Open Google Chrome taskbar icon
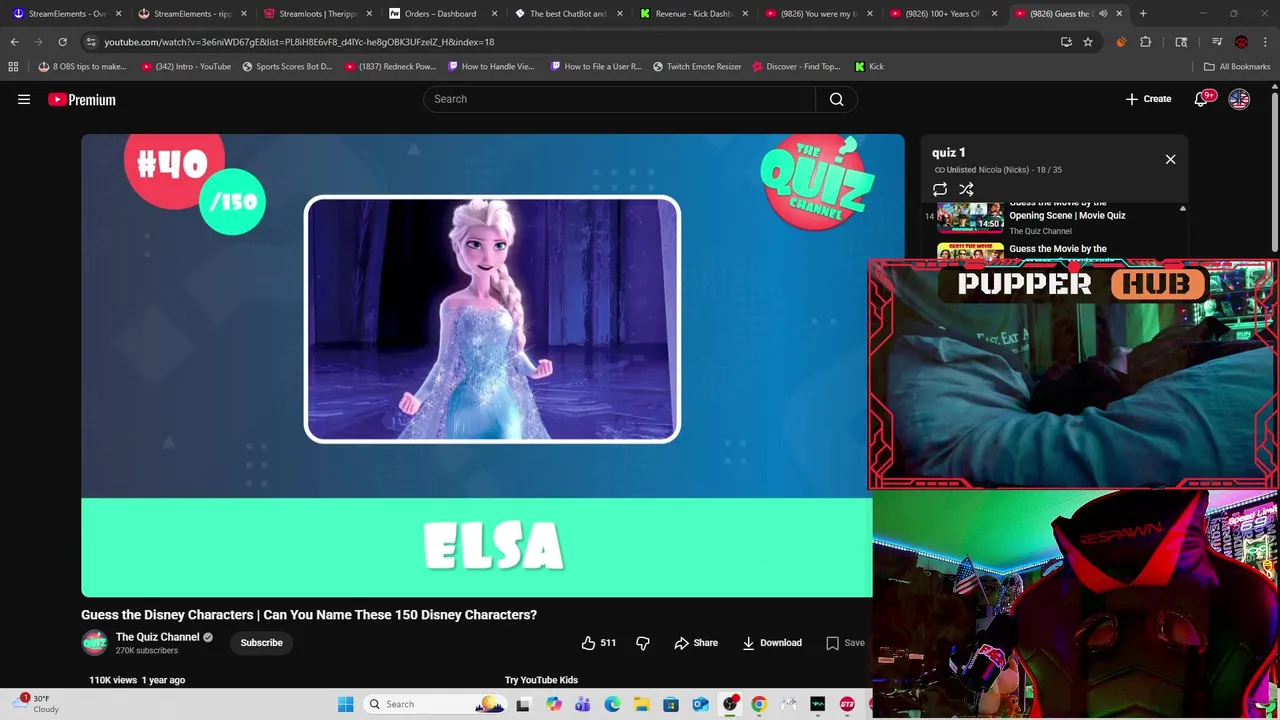This screenshot has height=720, width=1280. [x=759, y=704]
